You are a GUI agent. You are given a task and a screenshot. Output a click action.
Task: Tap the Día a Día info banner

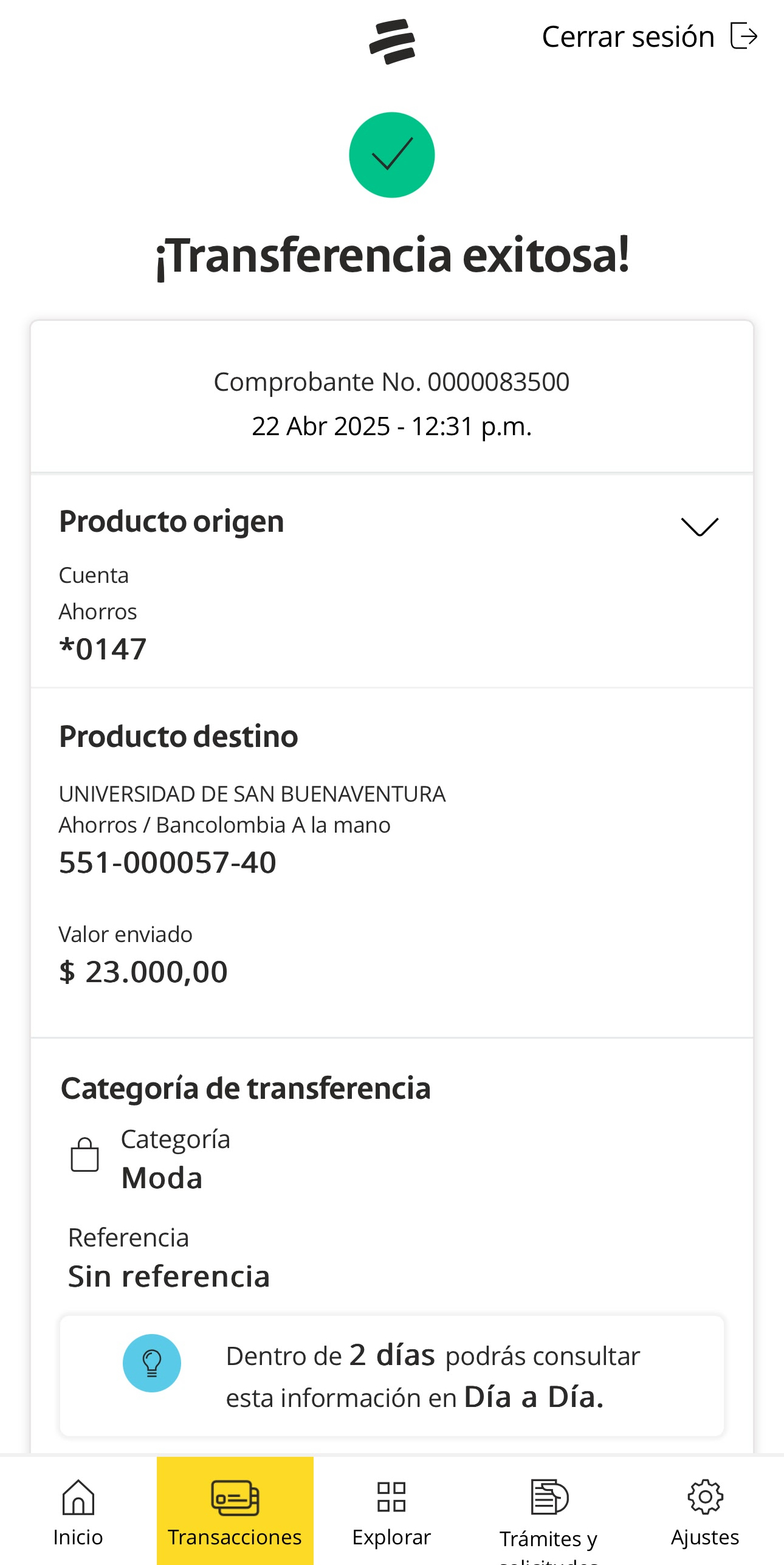coord(392,1376)
